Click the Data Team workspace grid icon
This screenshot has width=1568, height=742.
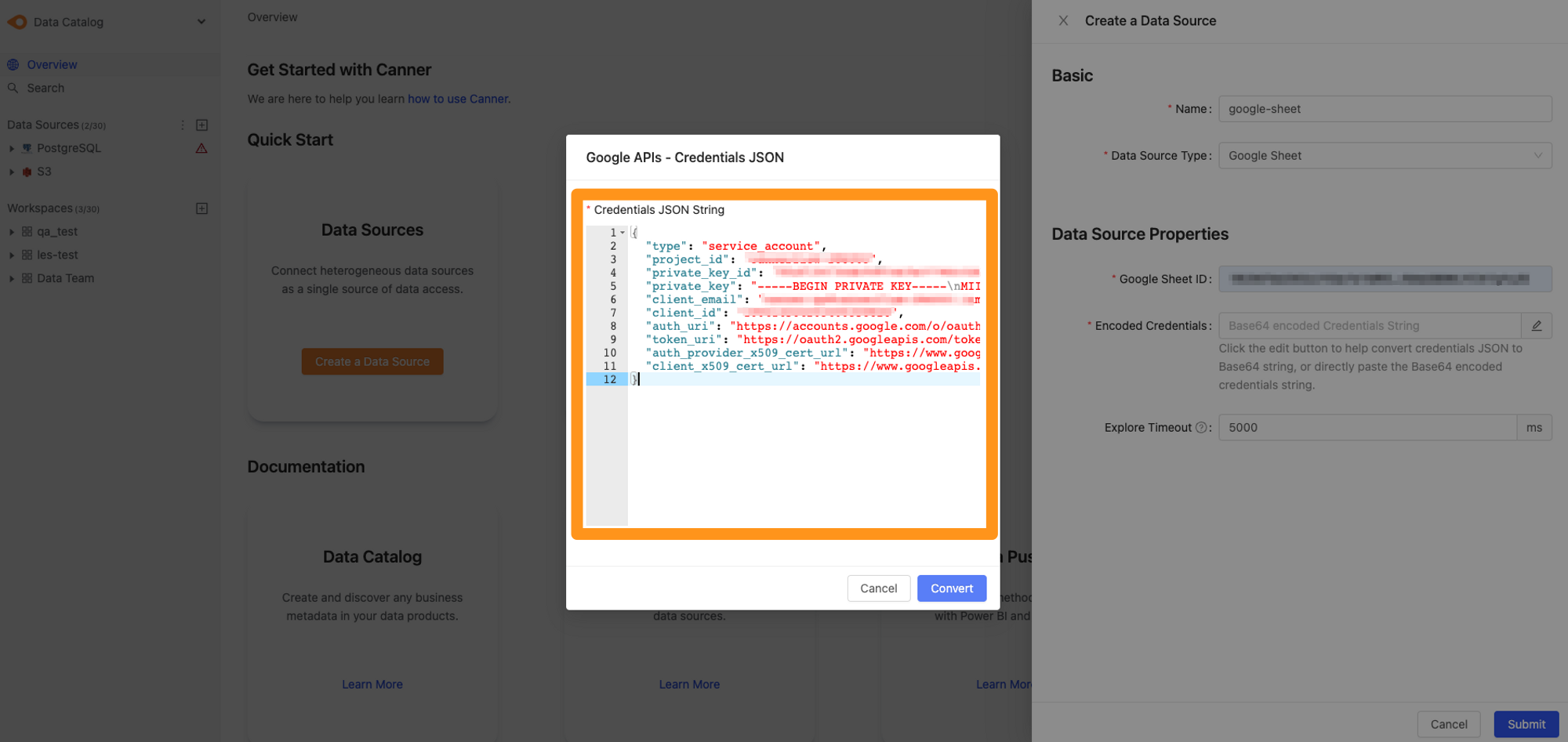click(27, 278)
